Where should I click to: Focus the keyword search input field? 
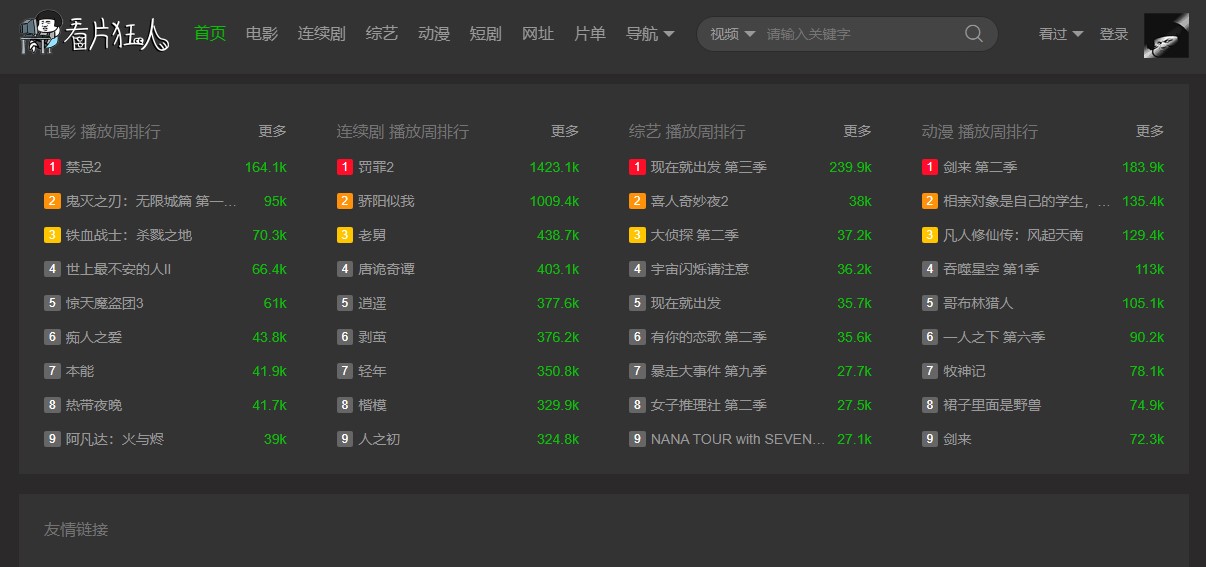coord(860,34)
